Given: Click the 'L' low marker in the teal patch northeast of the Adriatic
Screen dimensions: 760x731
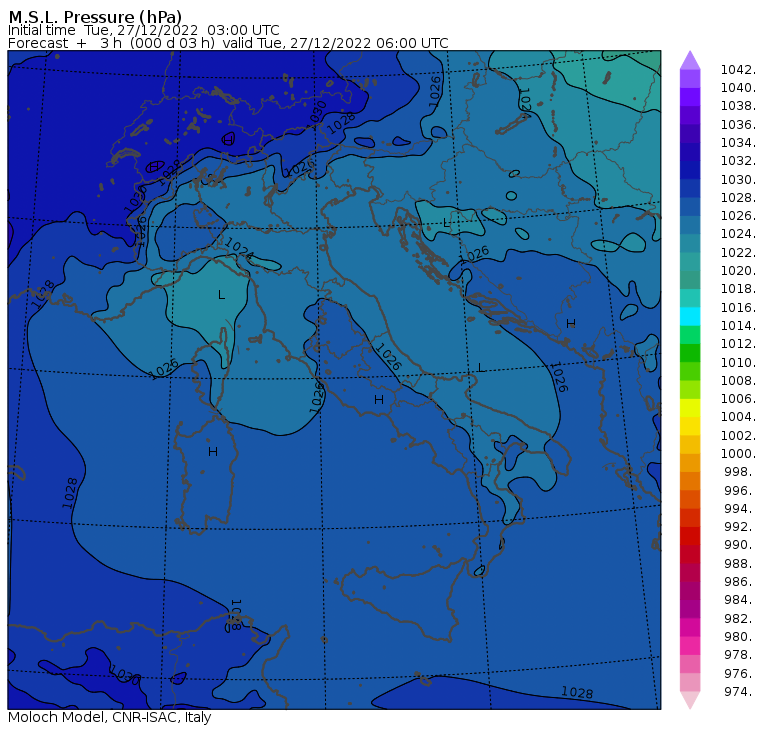Looking at the screenshot, I should (x=446, y=223).
